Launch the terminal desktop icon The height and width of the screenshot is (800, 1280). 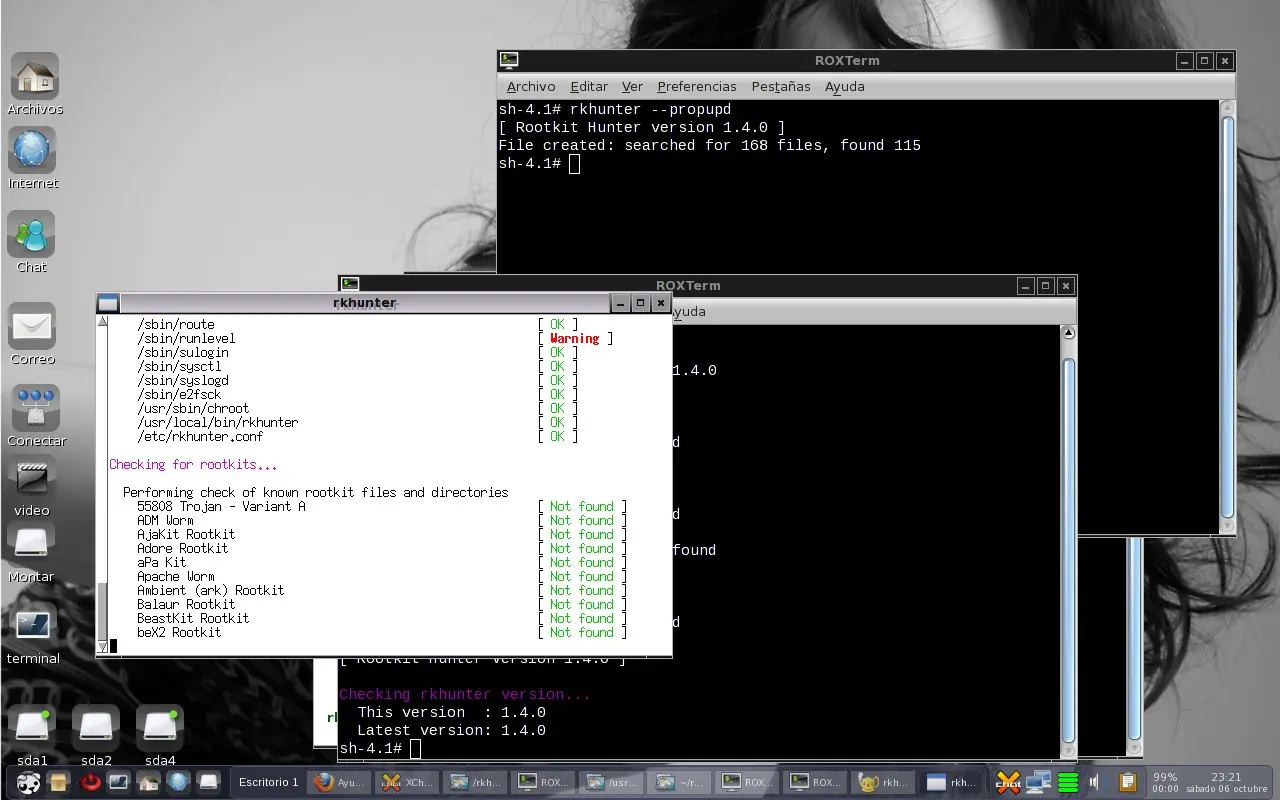tap(33, 627)
